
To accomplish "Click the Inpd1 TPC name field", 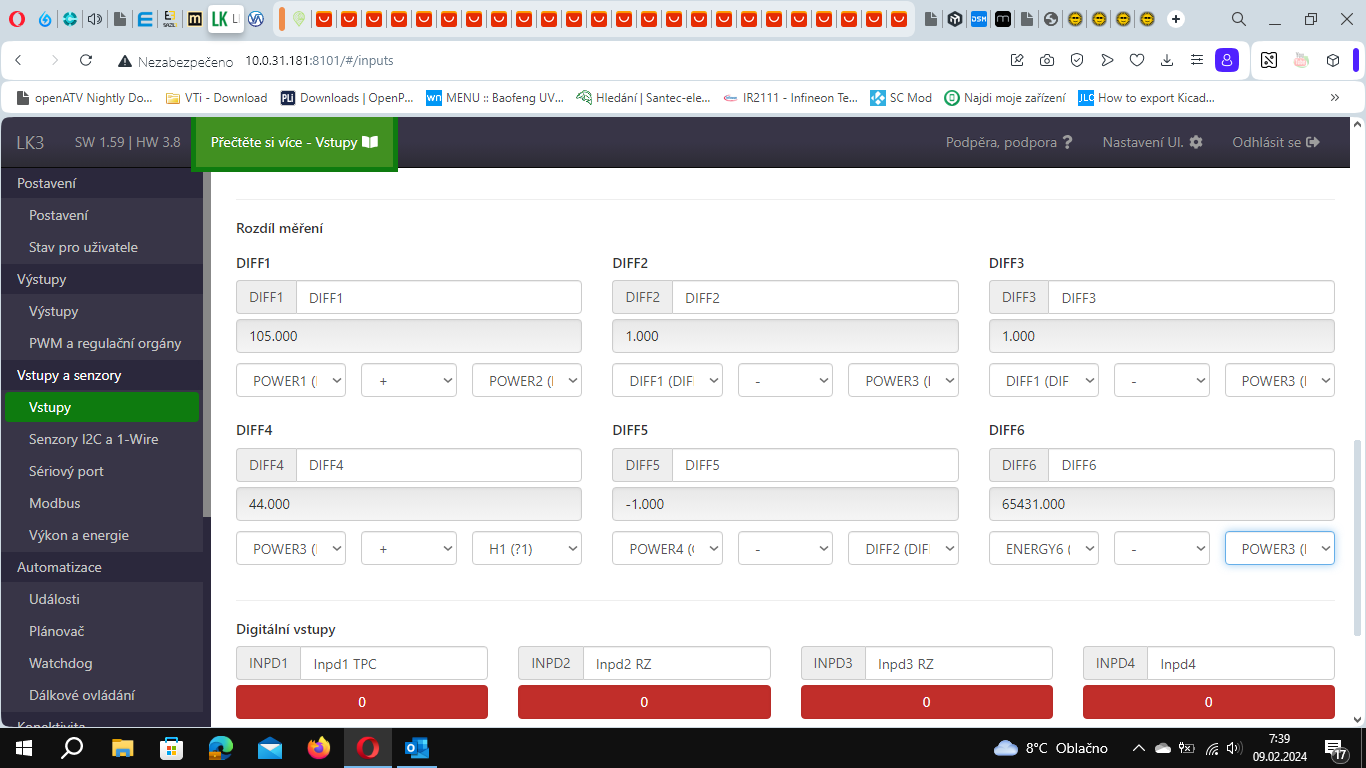I will coord(394,663).
